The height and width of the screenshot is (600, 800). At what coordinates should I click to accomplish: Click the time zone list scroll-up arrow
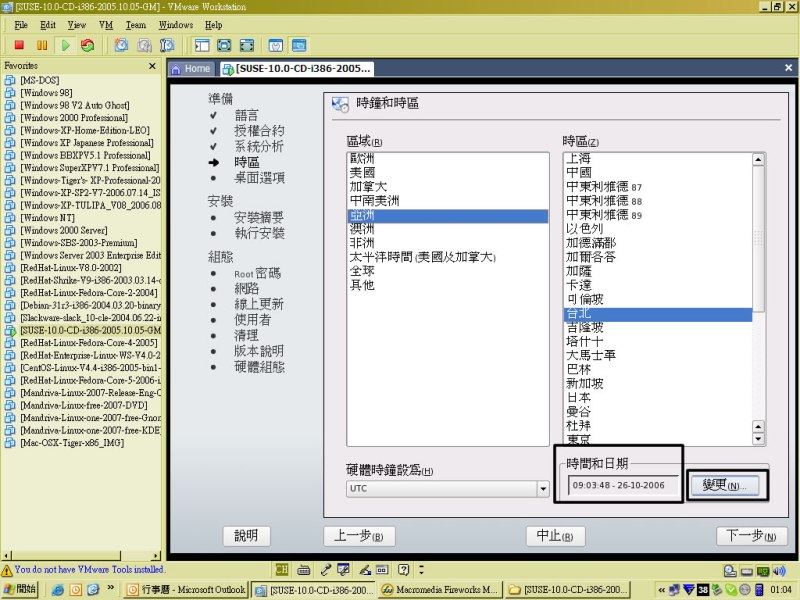(x=758, y=160)
